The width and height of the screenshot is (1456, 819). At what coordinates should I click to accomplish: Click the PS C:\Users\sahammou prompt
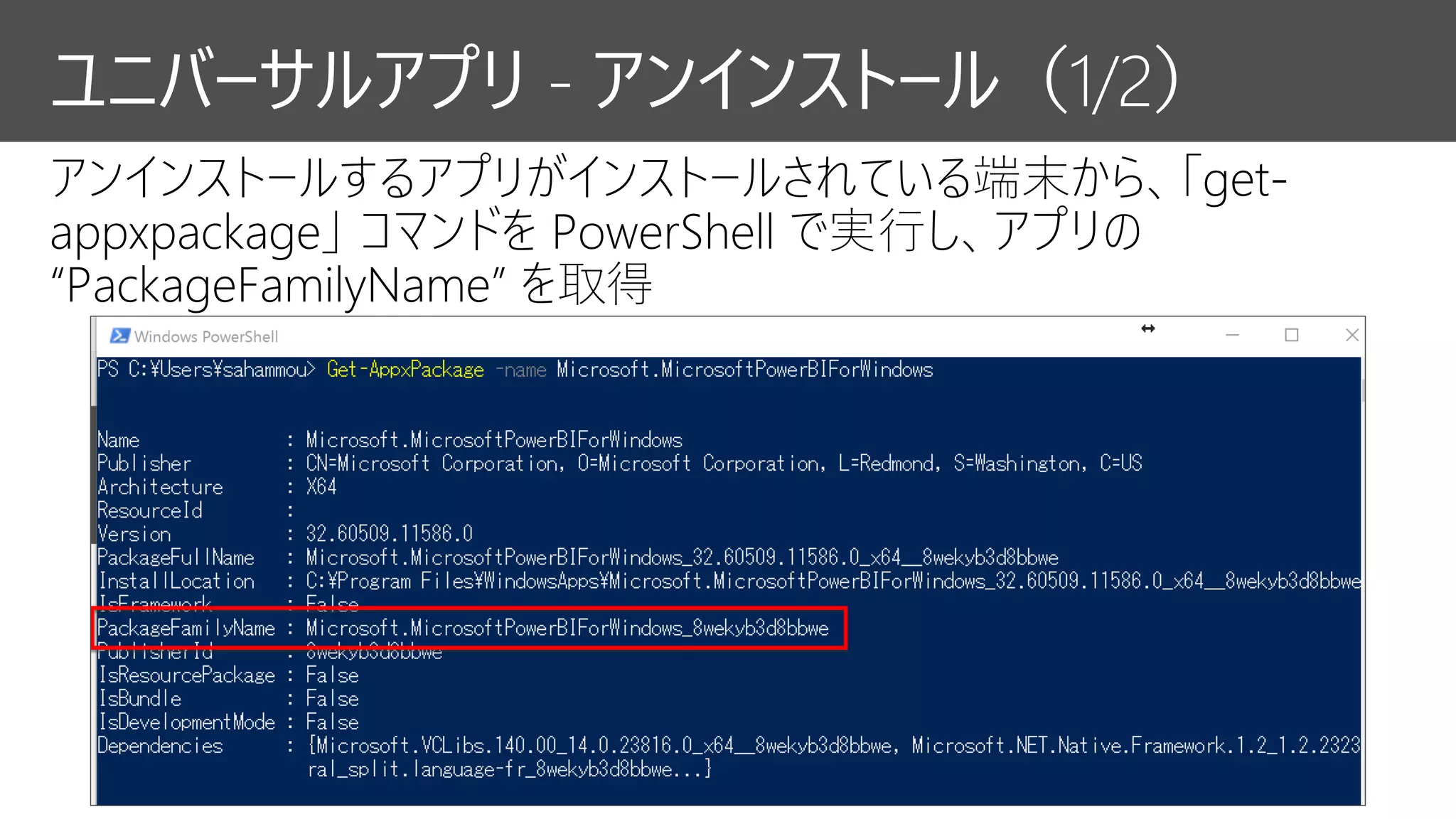205,370
